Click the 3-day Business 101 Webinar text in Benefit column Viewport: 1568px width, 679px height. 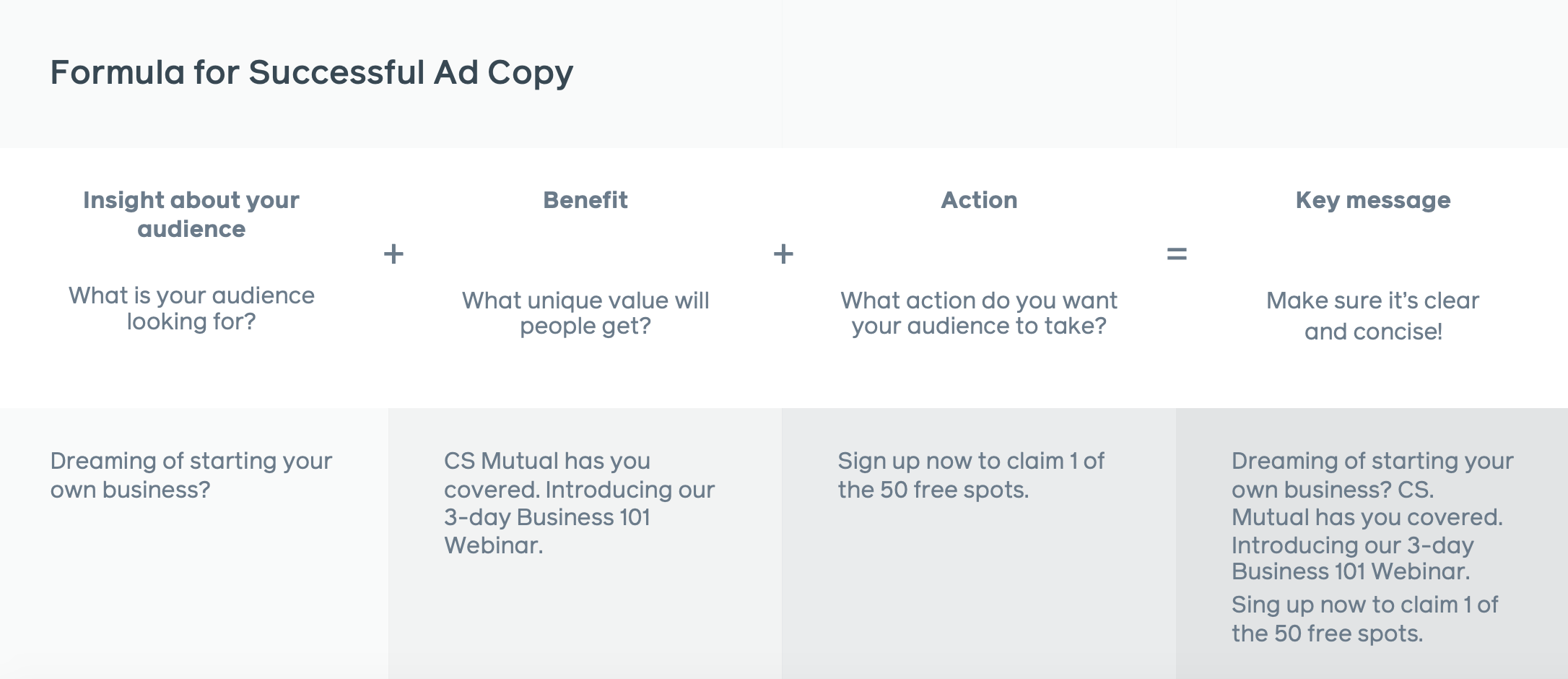547,531
